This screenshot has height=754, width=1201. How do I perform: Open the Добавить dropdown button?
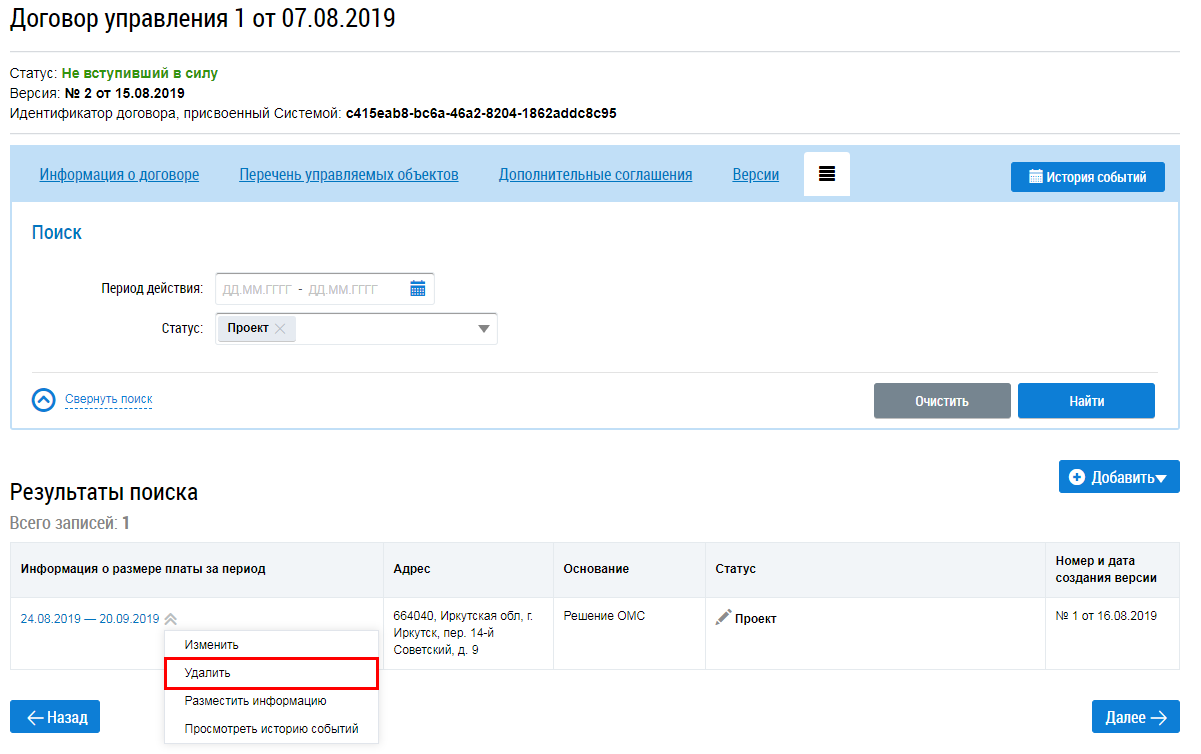coord(1119,477)
